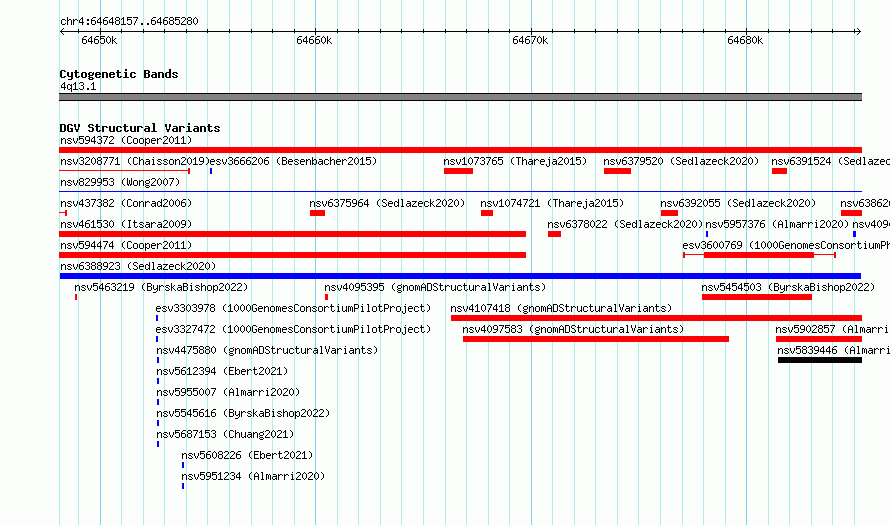Click the nsv6392055 small red bar
Screen dimensions: 890x525
click(669, 213)
